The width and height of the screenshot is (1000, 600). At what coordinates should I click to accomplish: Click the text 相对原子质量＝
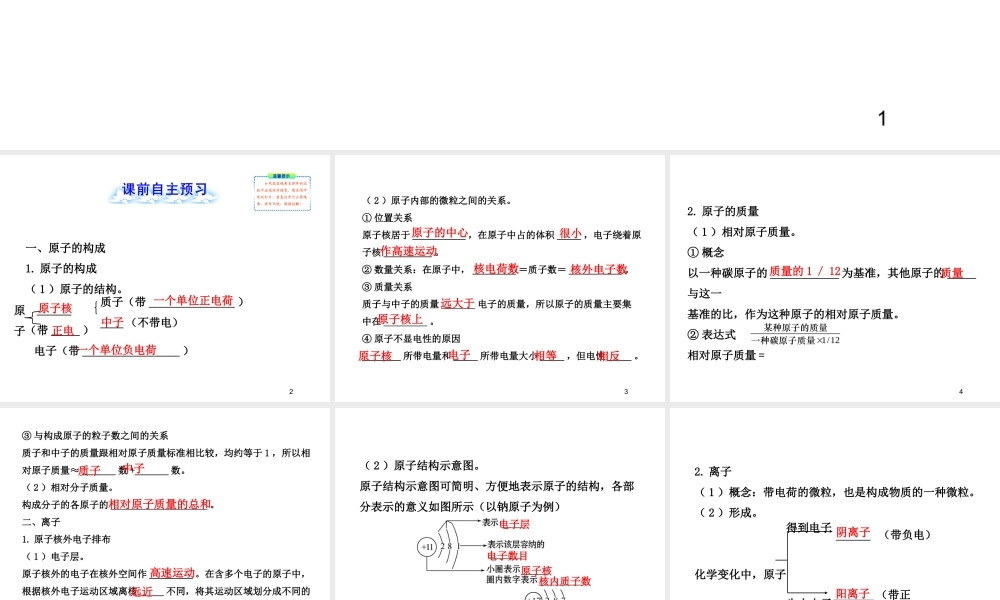click(726, 355)
